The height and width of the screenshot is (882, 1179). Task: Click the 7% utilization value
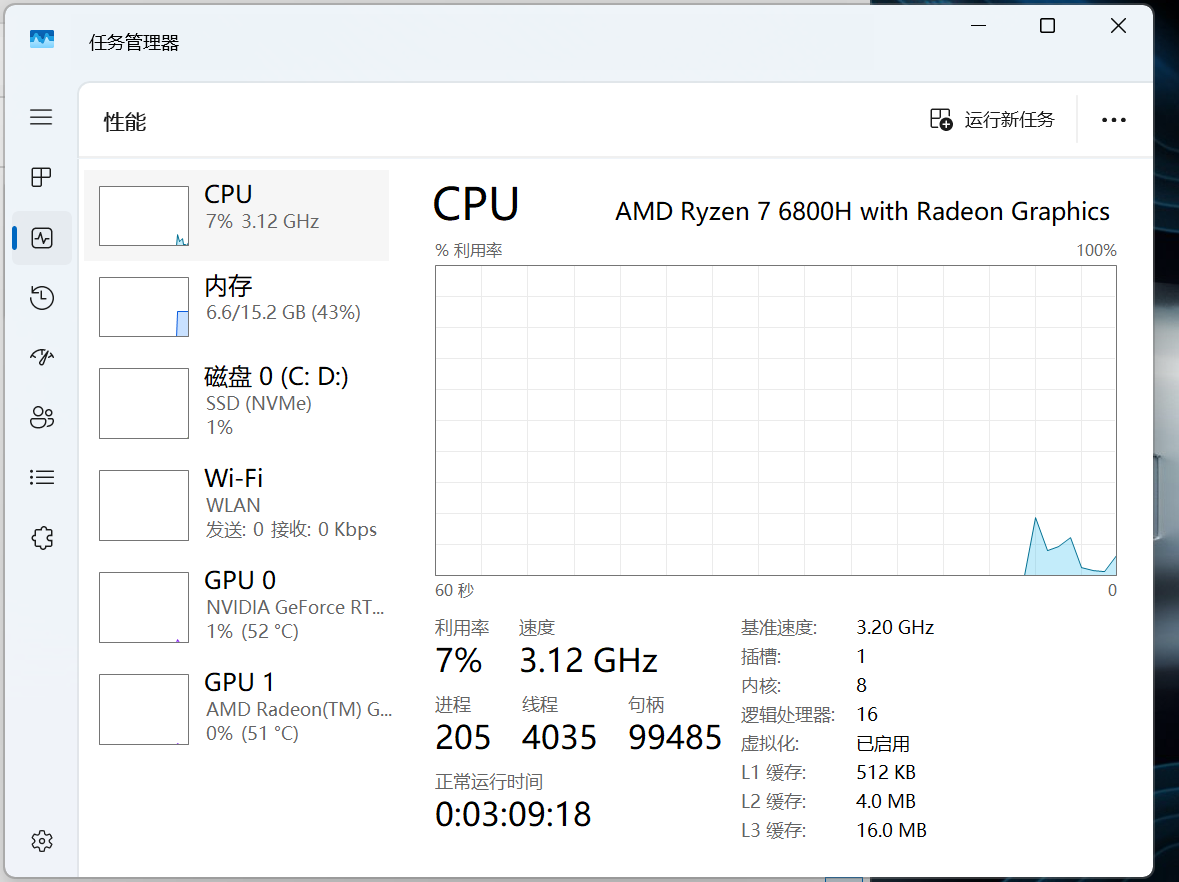click(459, 660)
